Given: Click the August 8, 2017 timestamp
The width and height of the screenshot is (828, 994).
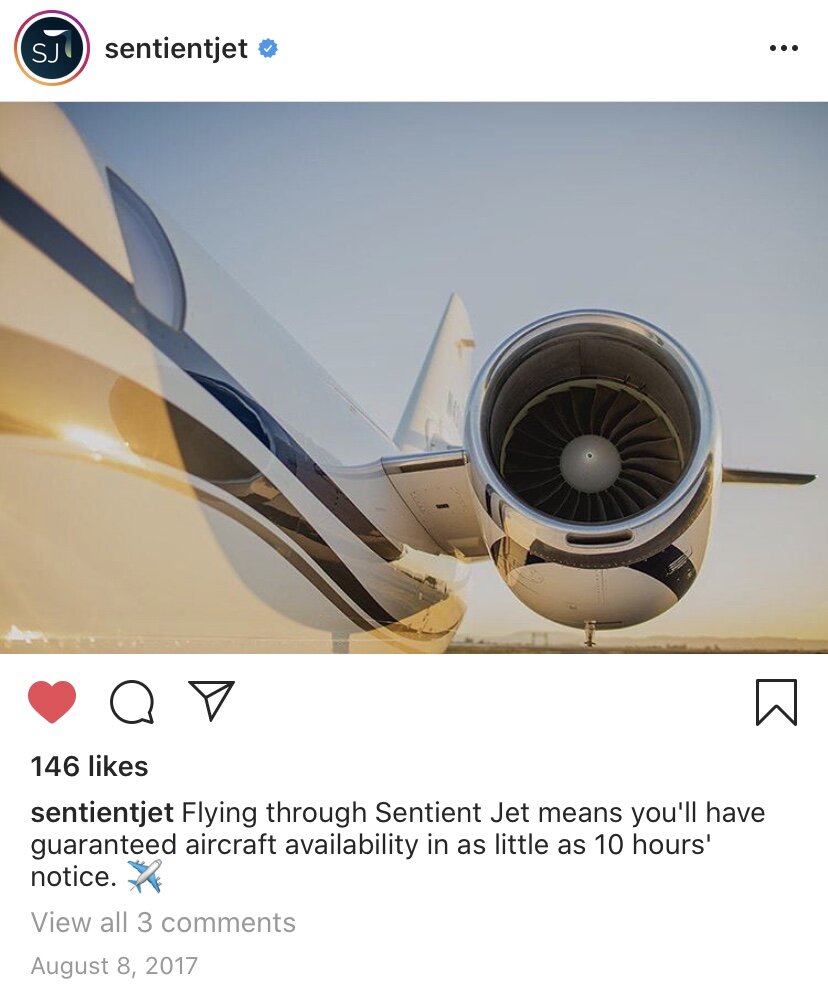Looking at the screenshot, I should coord(114,965).
